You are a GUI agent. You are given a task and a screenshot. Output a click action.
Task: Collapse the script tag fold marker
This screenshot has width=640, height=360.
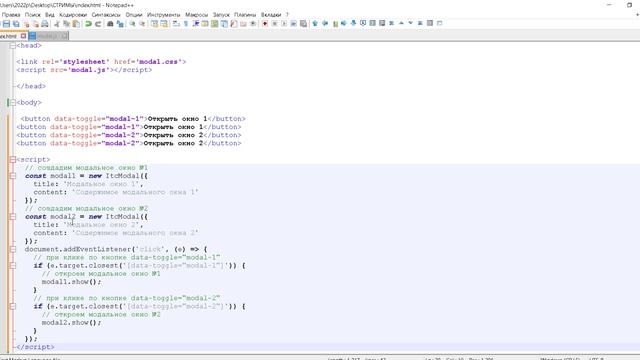[13, 160]
